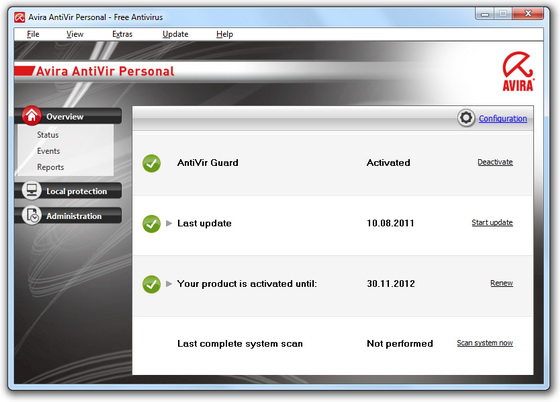Close the Avira AntiVir window

click(528, 14)
